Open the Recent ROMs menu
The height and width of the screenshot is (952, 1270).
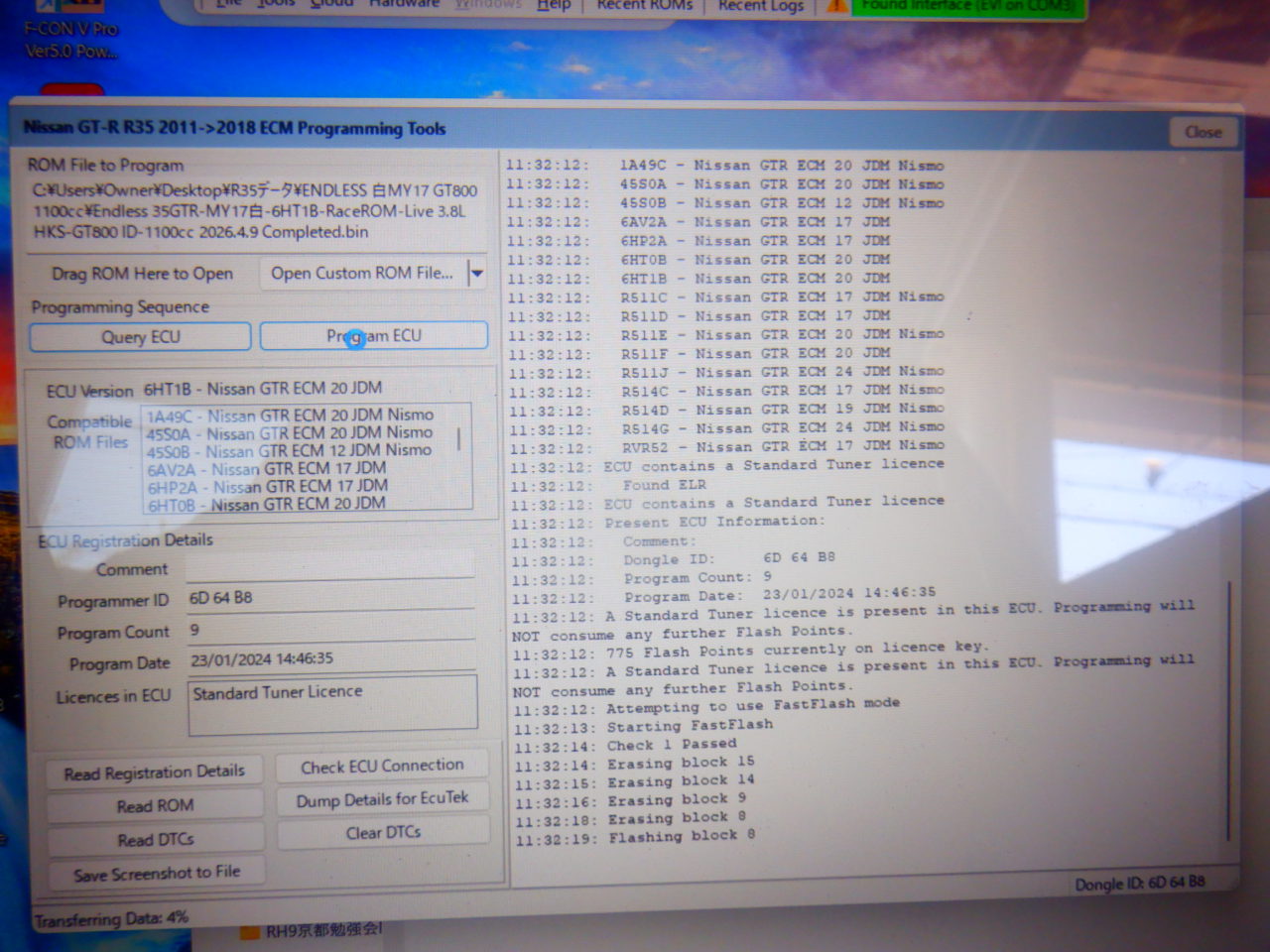(x=644, y=5)
